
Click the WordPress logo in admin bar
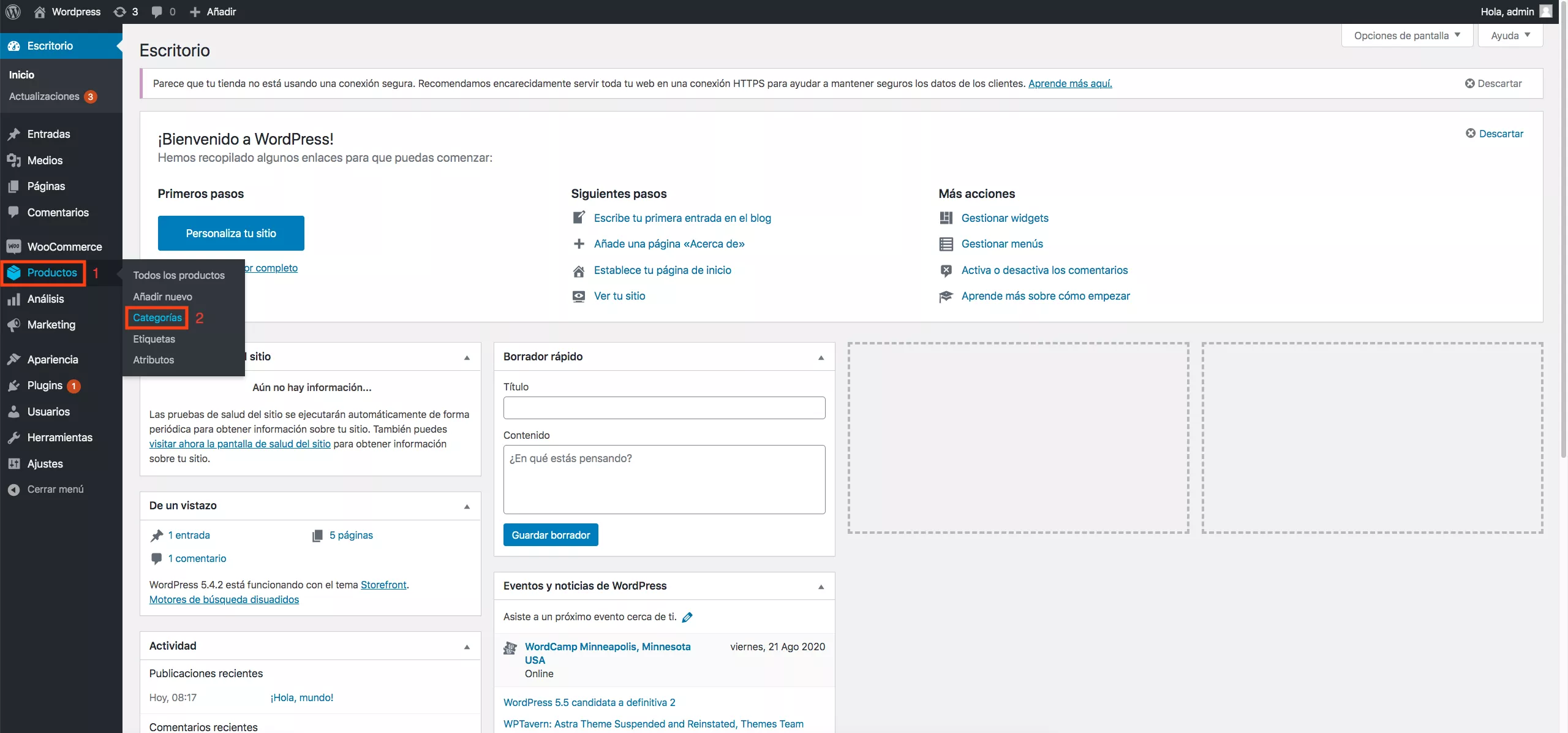click(13, 12)
